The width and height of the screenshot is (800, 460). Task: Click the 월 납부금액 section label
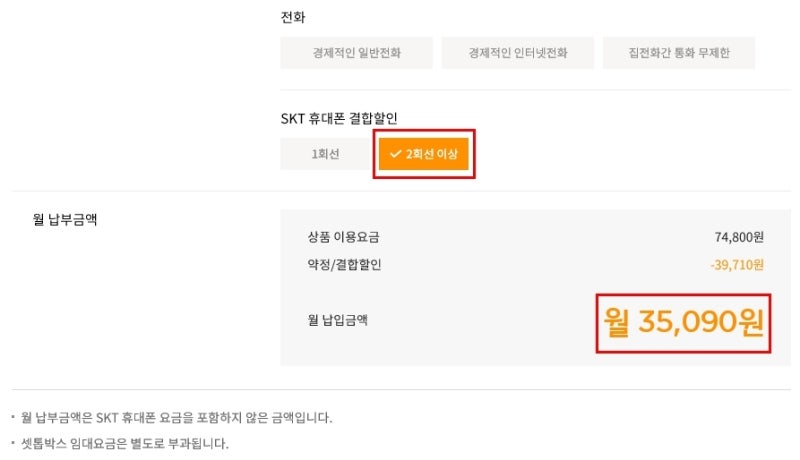coord(65,219)
